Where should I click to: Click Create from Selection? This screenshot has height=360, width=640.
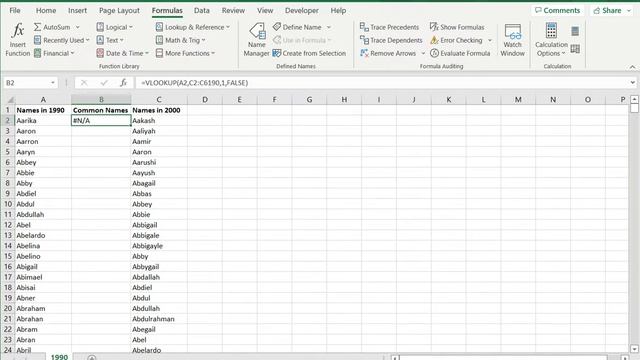click(x=309, y=53)
